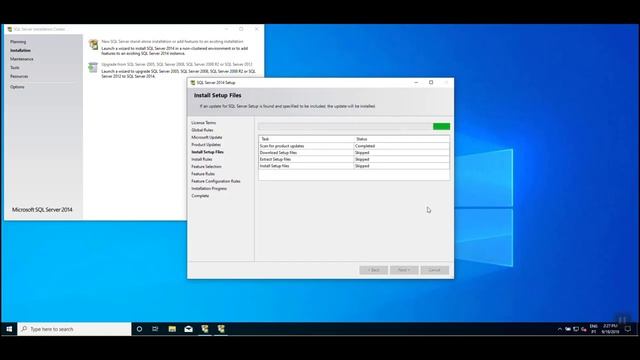Select Complete step in Setup sidebar

200,196
